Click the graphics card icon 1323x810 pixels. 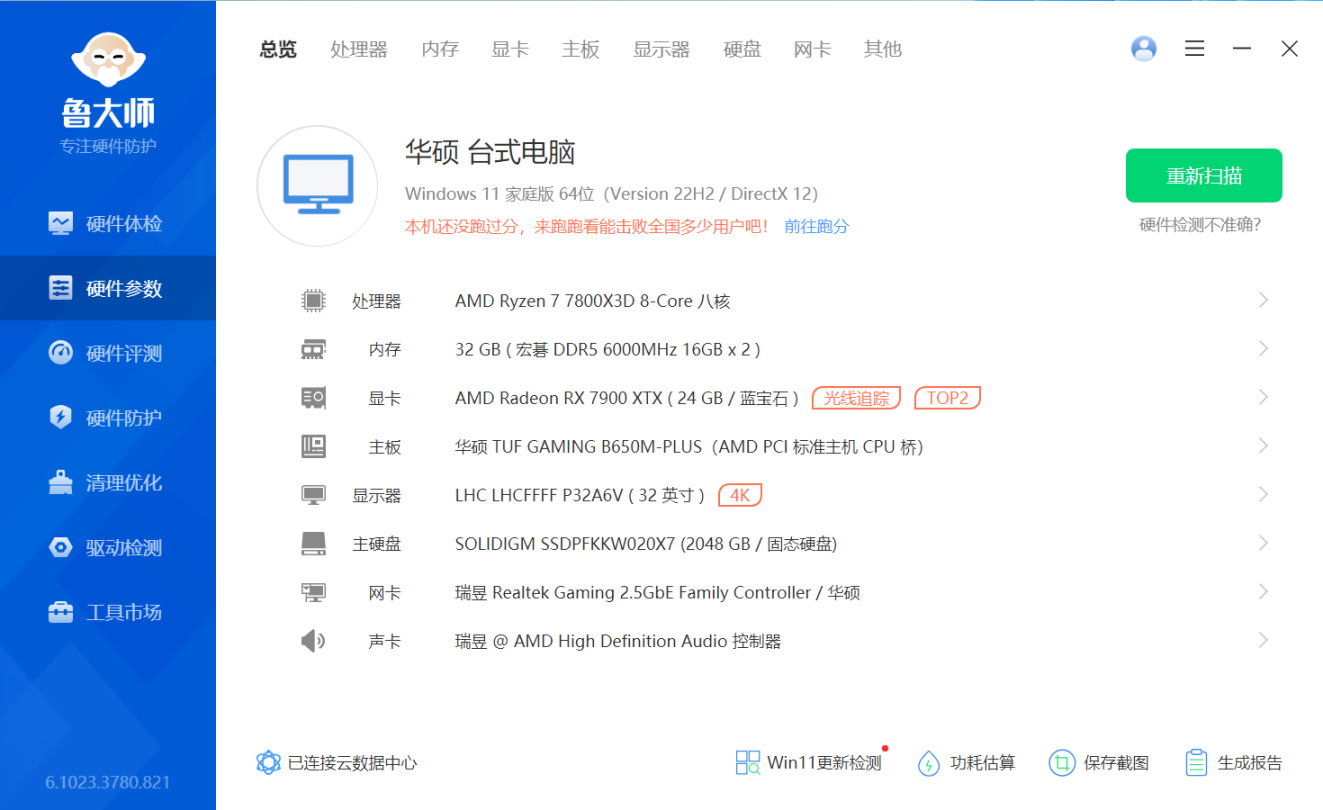pyautogui.click(x=313, y=398)
